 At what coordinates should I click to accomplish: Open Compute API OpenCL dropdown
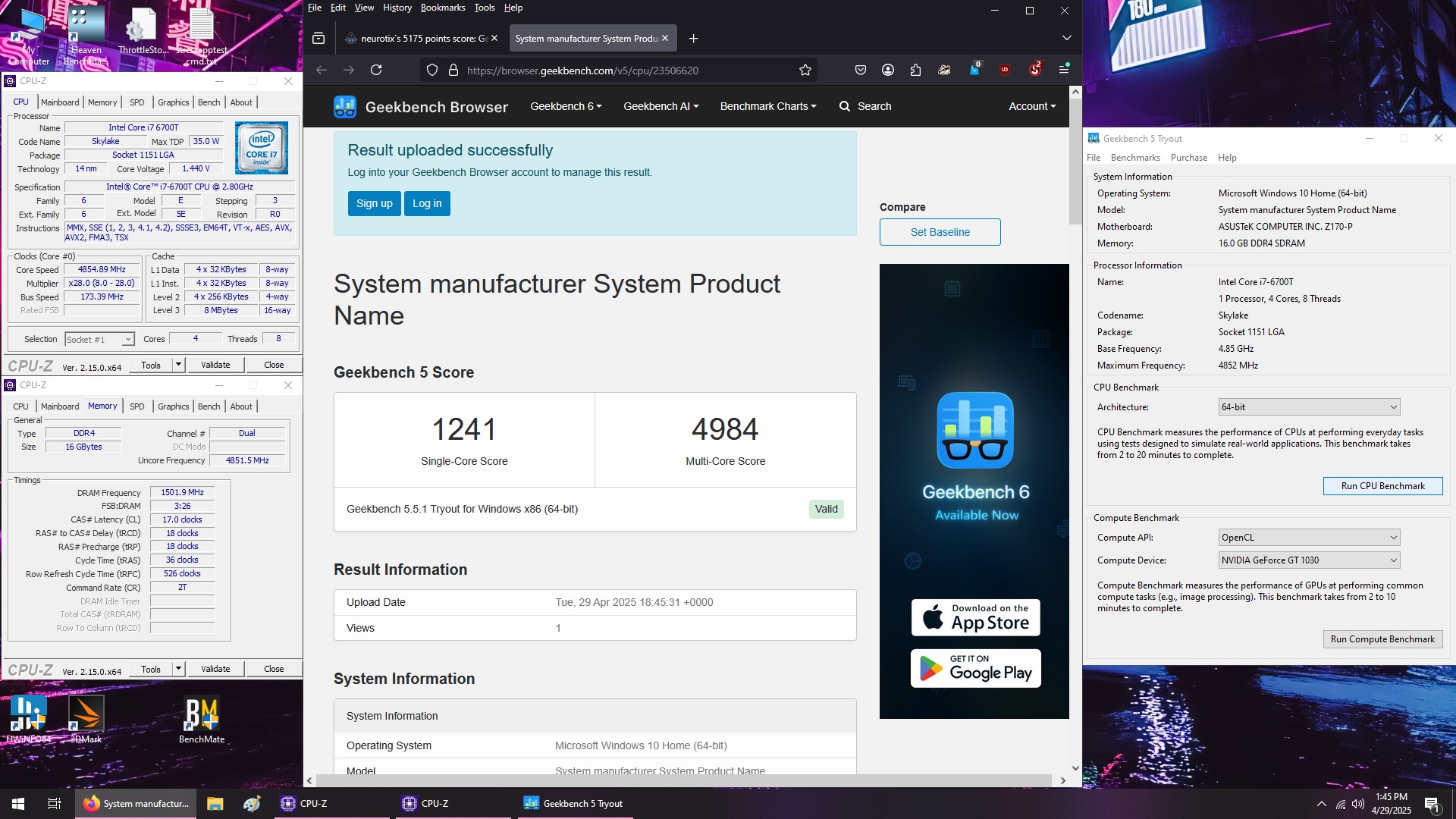coord(1309,538)
